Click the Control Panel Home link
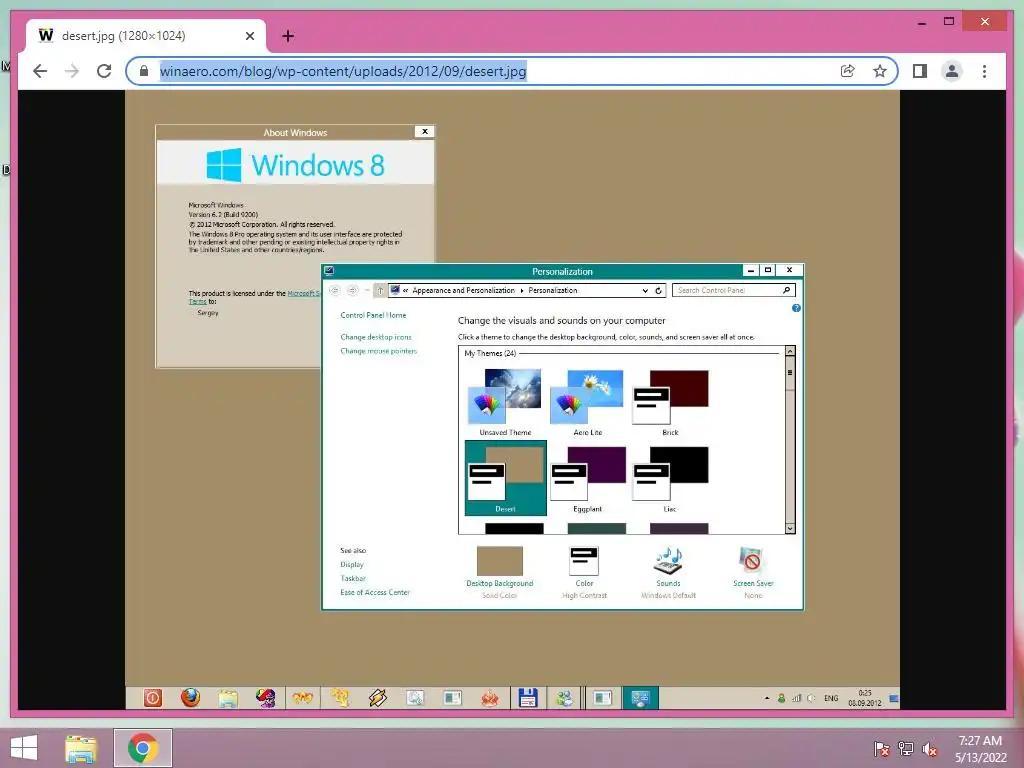 373,315
